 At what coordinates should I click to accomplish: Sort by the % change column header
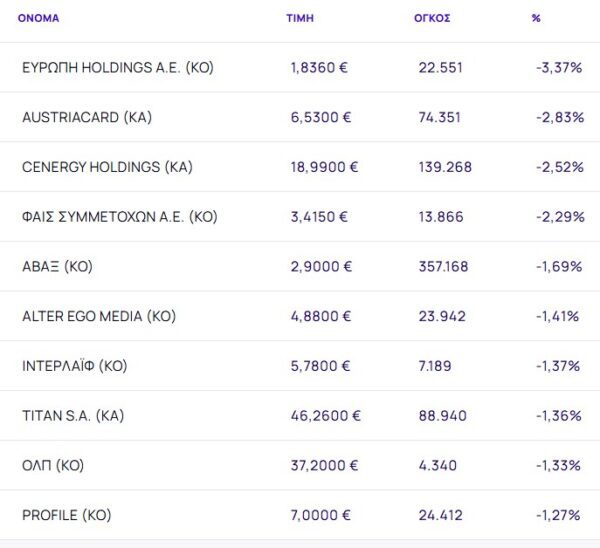click(x=536, y=18)
